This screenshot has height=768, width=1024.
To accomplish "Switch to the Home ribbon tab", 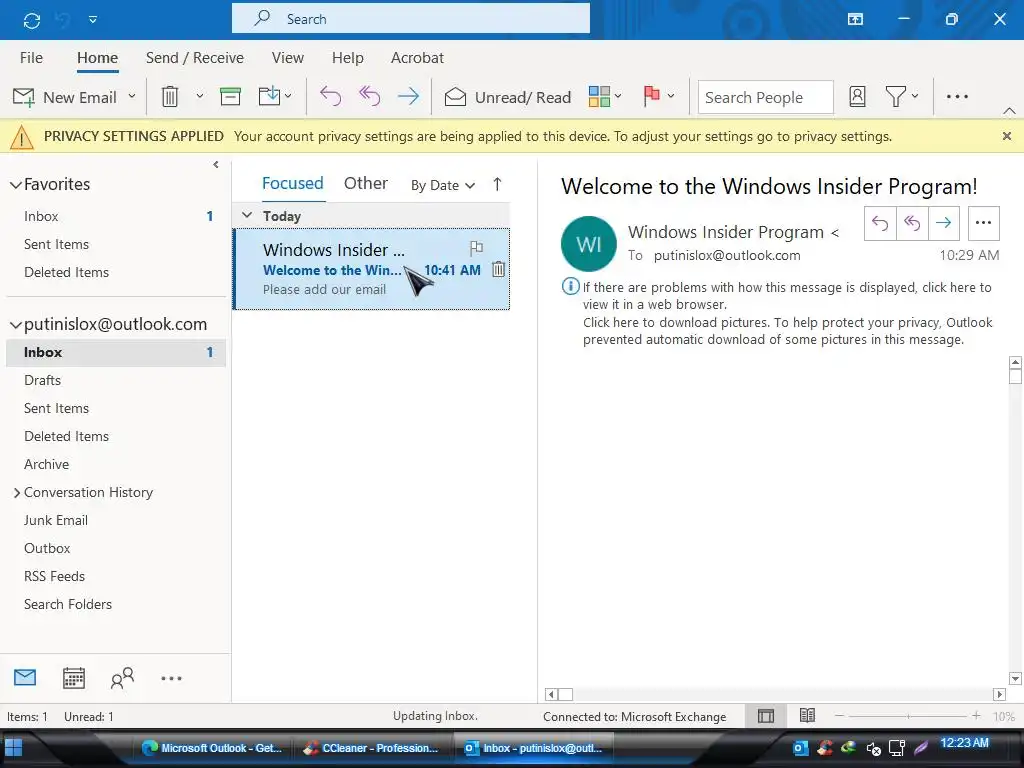I will 97,57.
